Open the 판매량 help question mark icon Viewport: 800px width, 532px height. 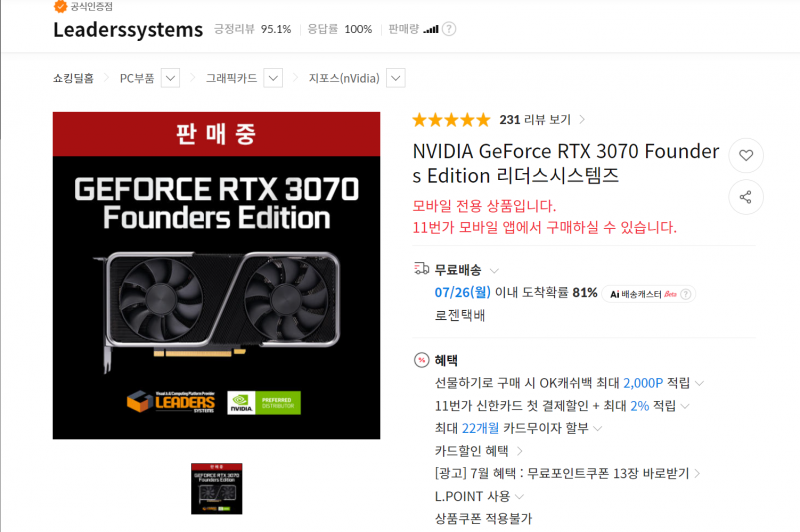(x=449, y=29)
